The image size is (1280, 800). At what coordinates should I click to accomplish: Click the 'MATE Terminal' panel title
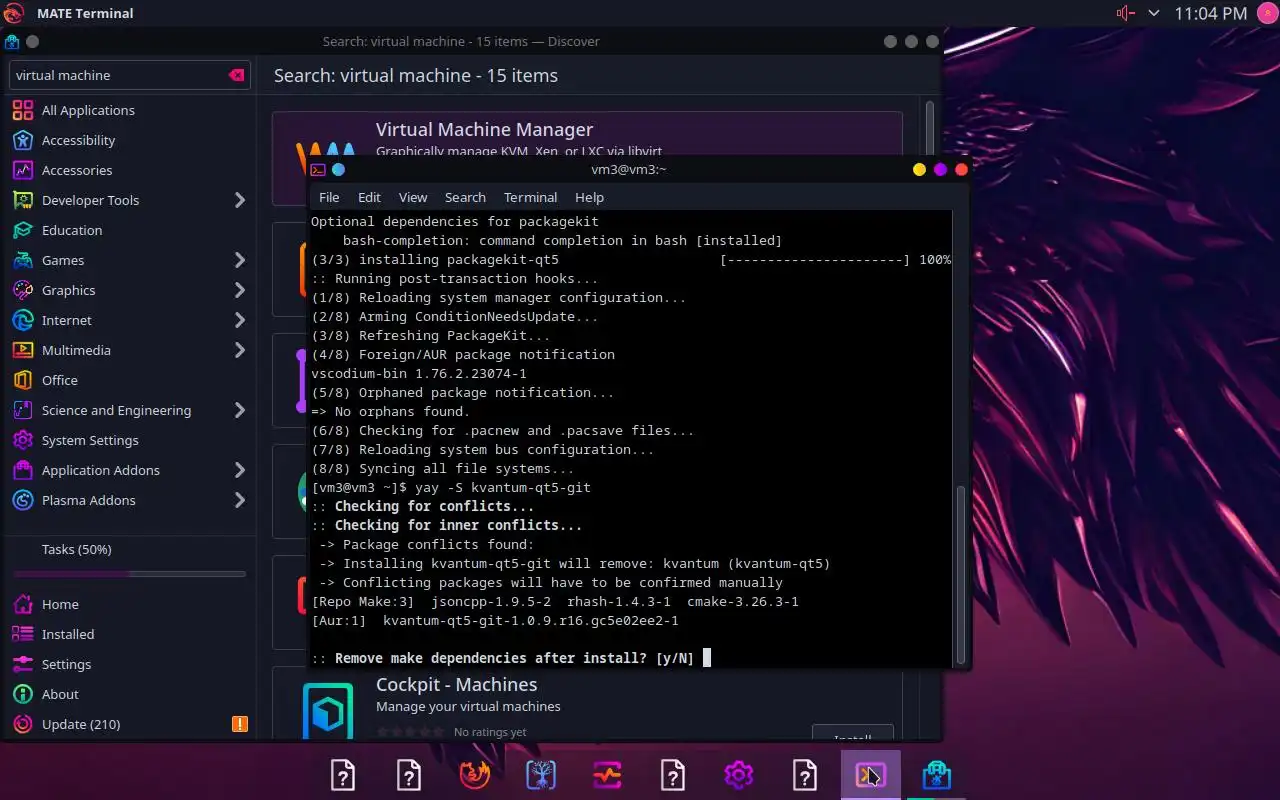(85, 13)
